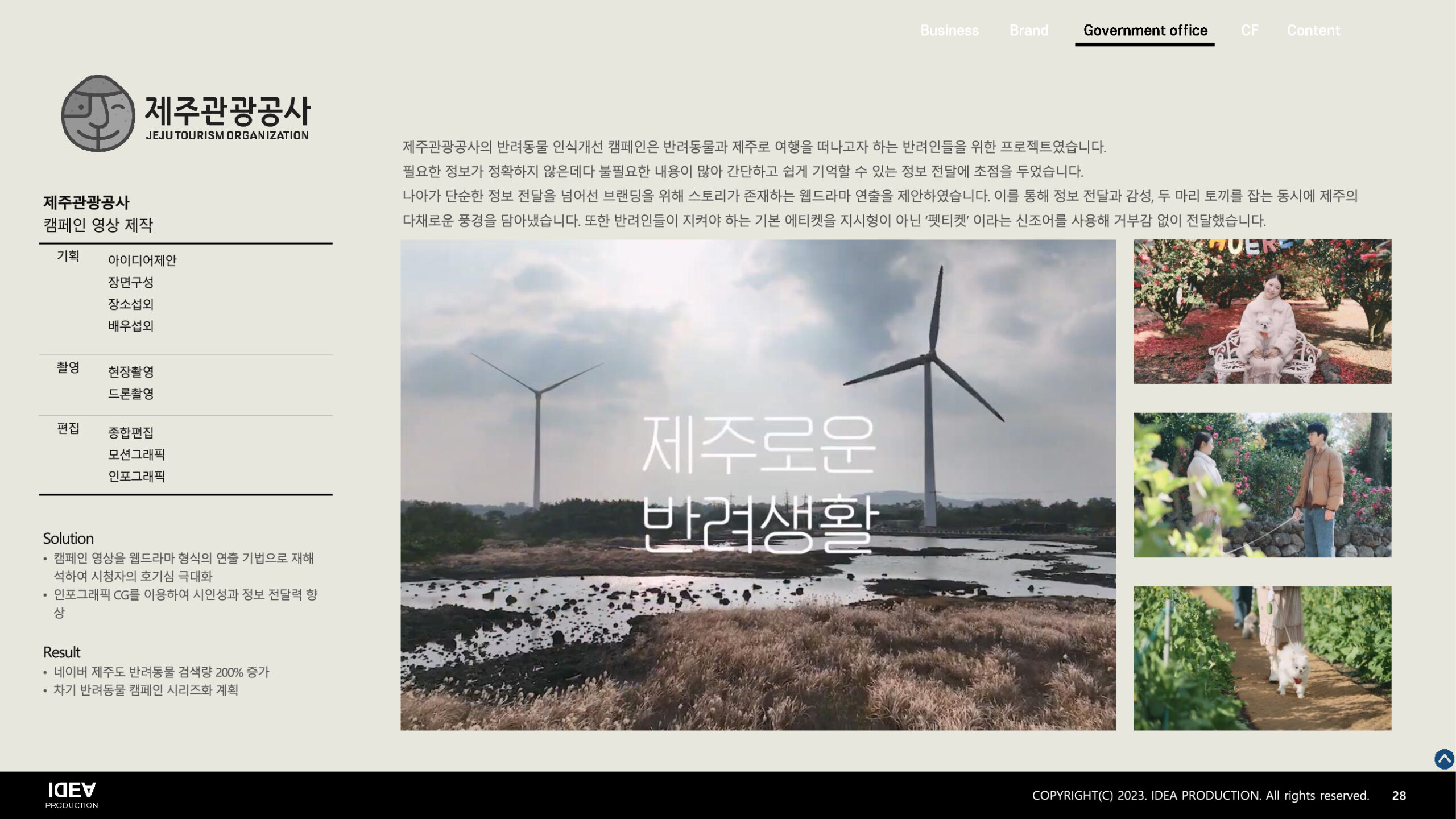Click the copyright text in footer

pyautogui.click(x=1200, y=795)
